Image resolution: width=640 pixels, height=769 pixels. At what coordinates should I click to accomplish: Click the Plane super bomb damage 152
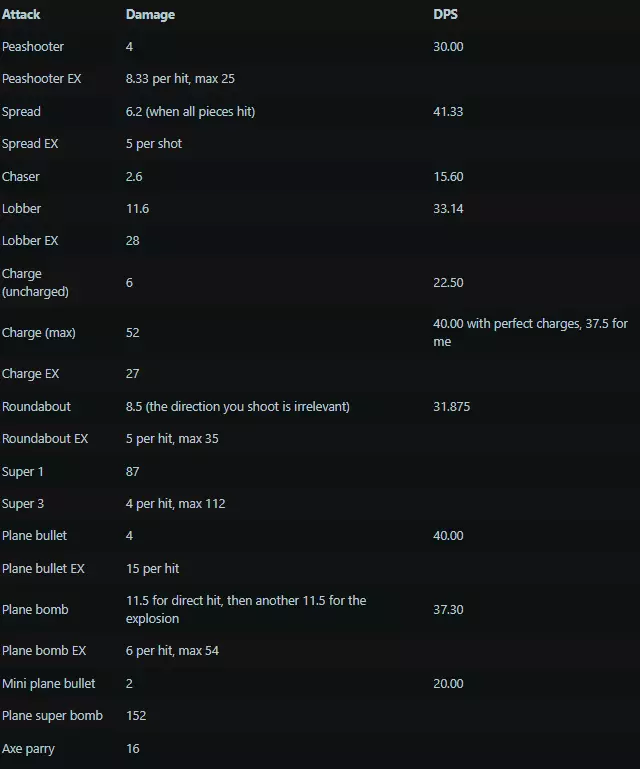click(136, 716)
